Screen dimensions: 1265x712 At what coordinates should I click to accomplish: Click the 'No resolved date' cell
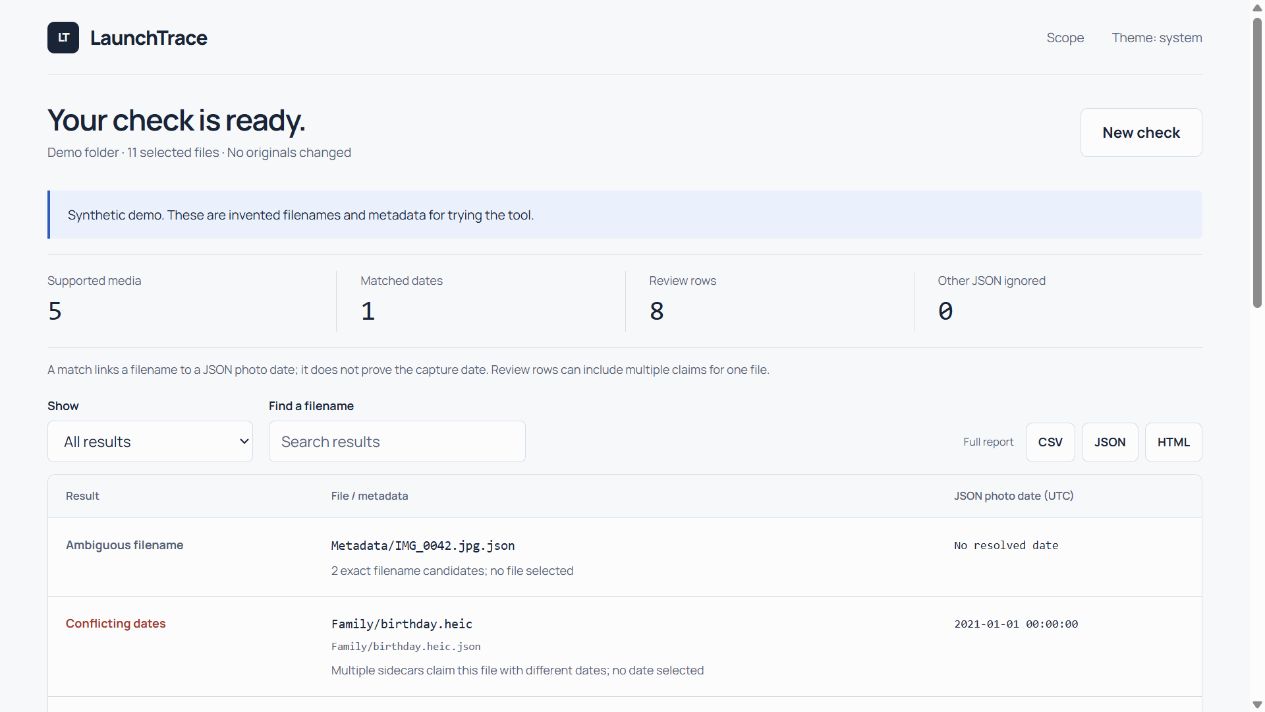coord(1006,546)
